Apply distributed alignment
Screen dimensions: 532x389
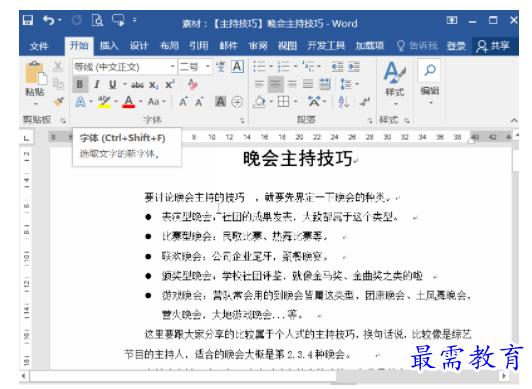tap(325, 84)
